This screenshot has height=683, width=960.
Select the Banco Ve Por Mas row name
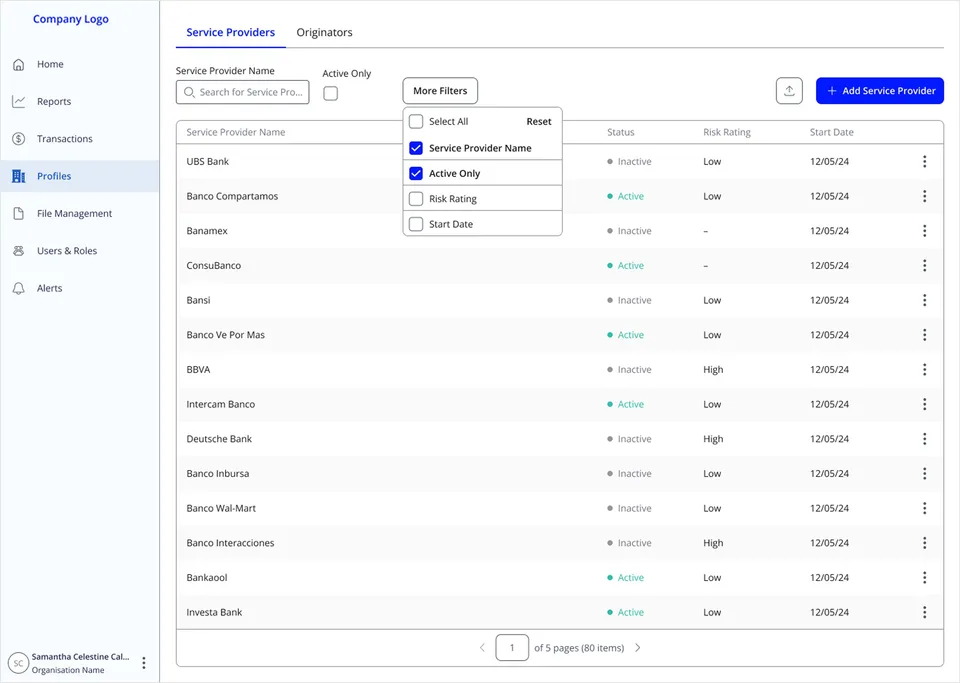tap(226, 335)
